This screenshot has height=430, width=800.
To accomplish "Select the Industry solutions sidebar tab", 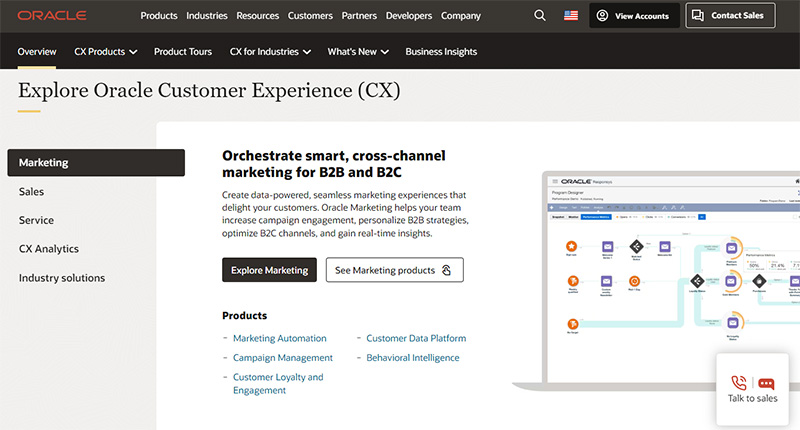I will click(x=62, y=278).
